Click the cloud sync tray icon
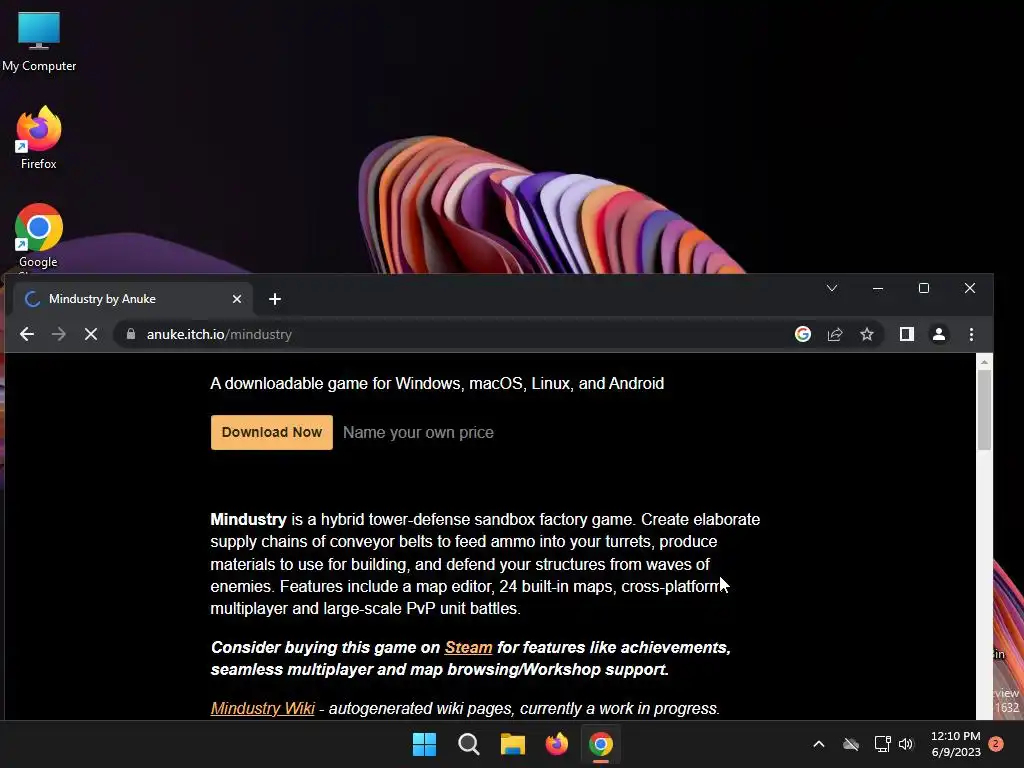The width and height of the screenshot is (1024, 768). [851, 744]
